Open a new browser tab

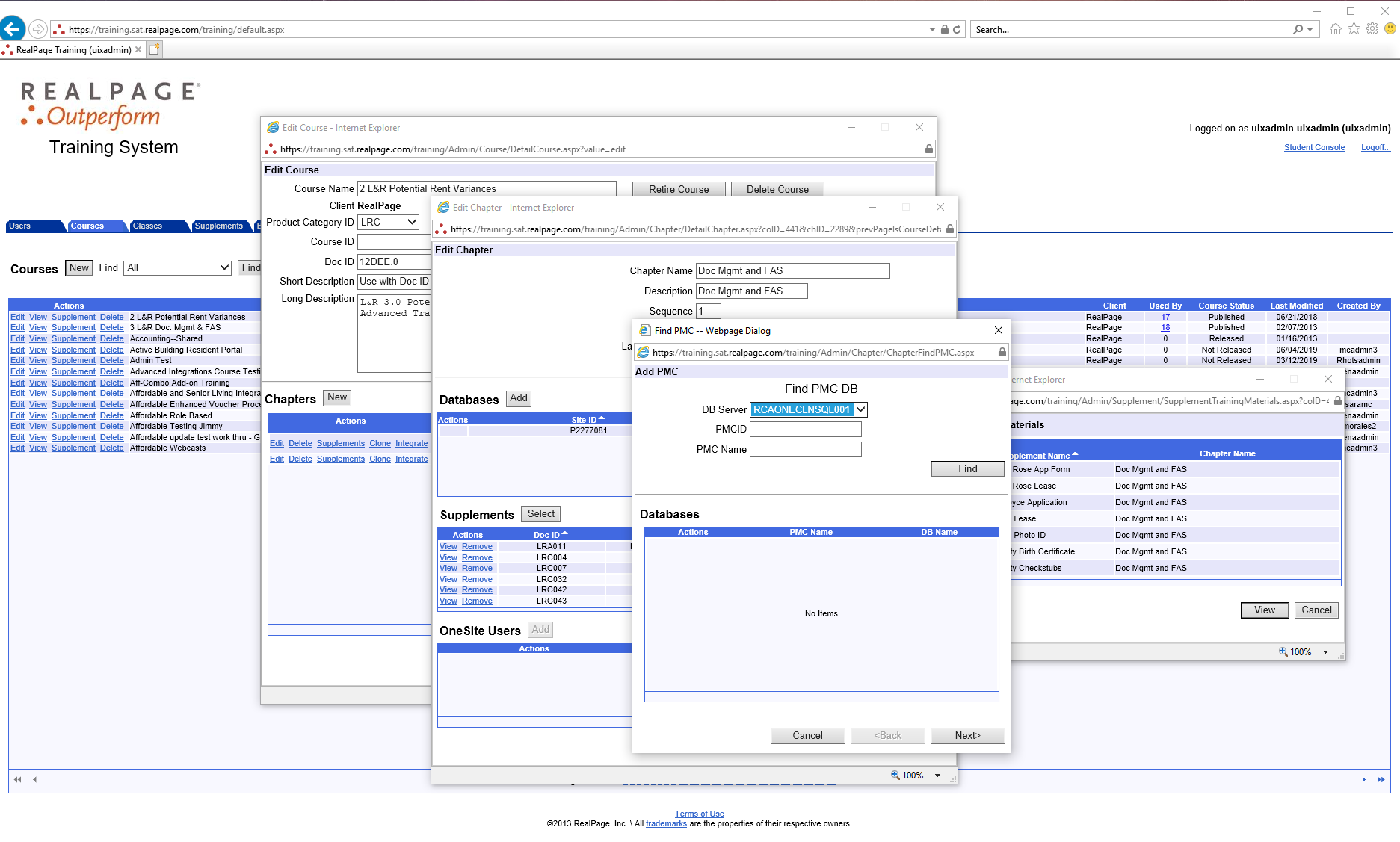(155, 49)
